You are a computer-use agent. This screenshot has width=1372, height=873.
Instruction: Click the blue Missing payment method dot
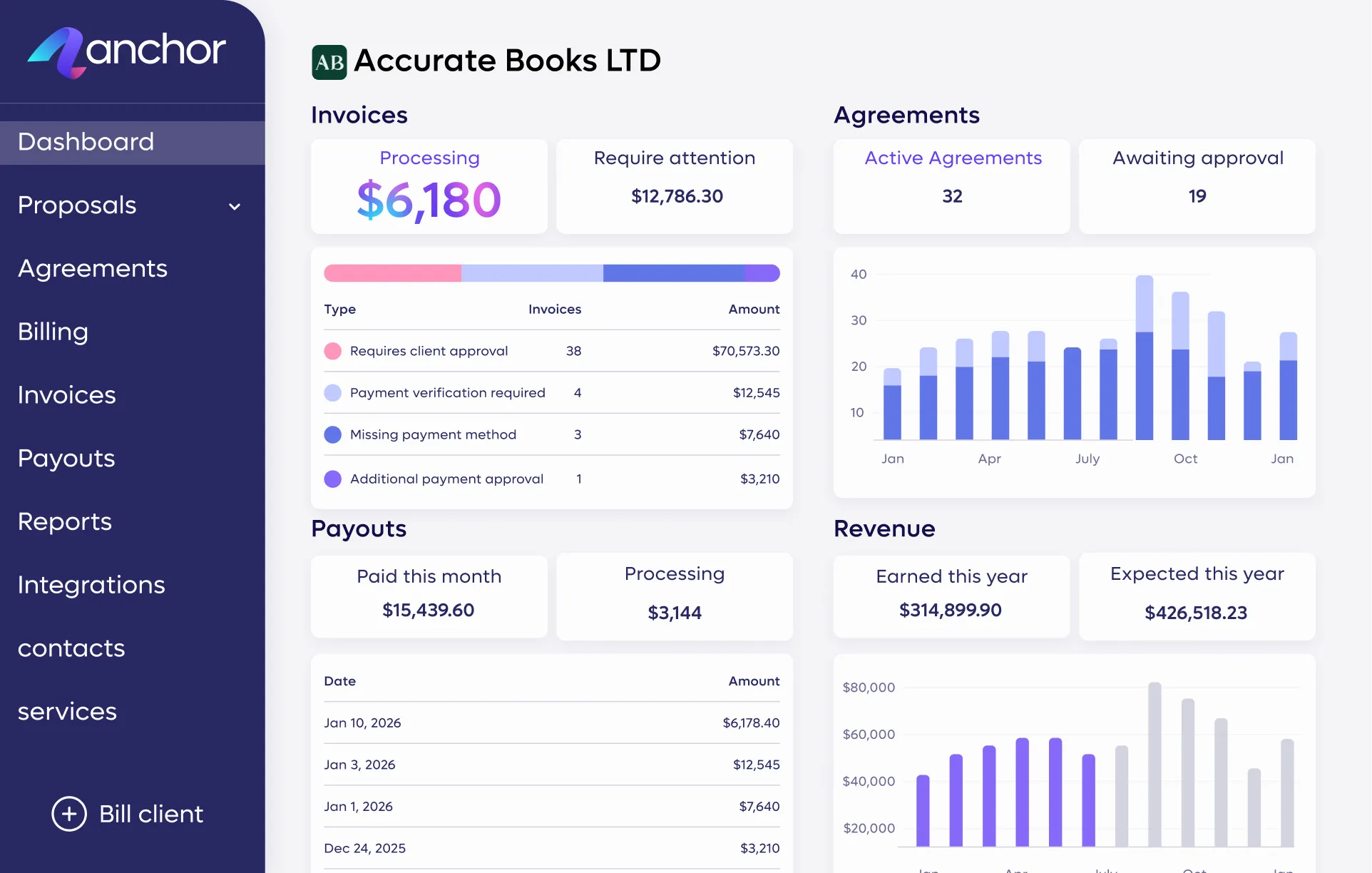332,435
